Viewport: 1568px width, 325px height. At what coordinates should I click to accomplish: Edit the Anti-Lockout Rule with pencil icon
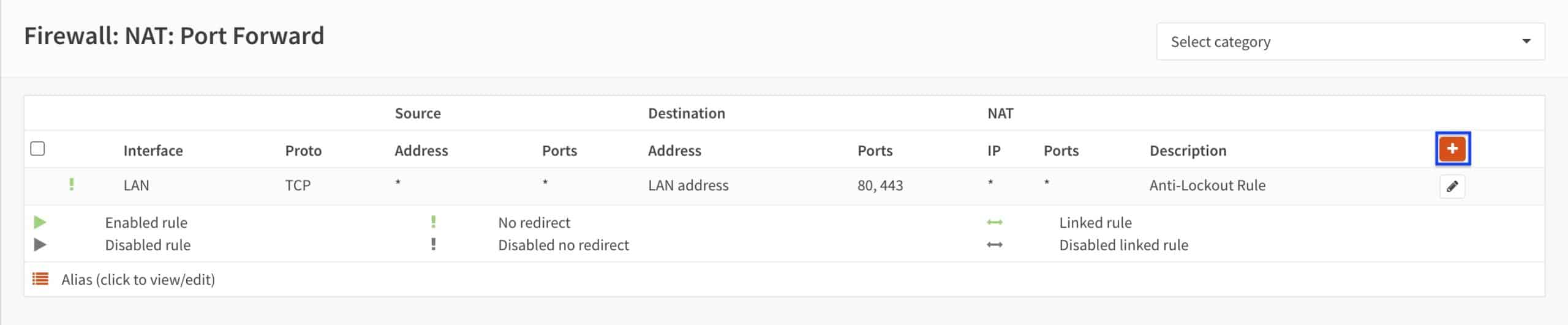[x=1452, y=187]
